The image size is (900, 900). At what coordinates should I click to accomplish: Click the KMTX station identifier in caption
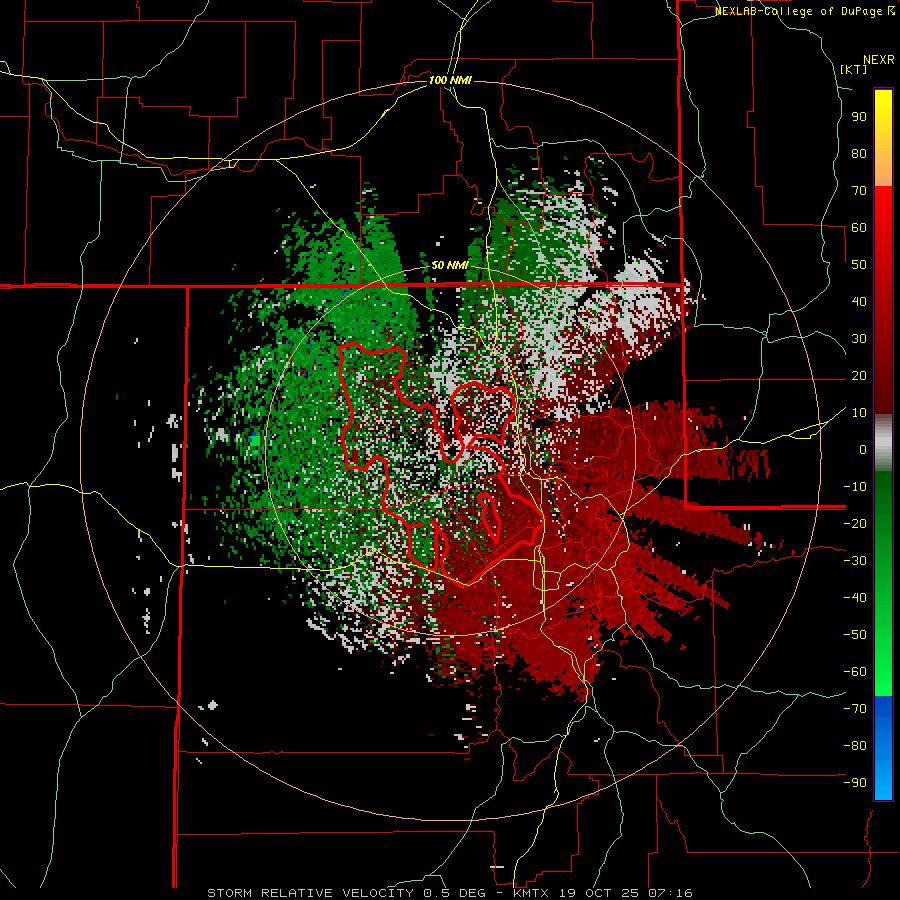(x=532, y=893)
